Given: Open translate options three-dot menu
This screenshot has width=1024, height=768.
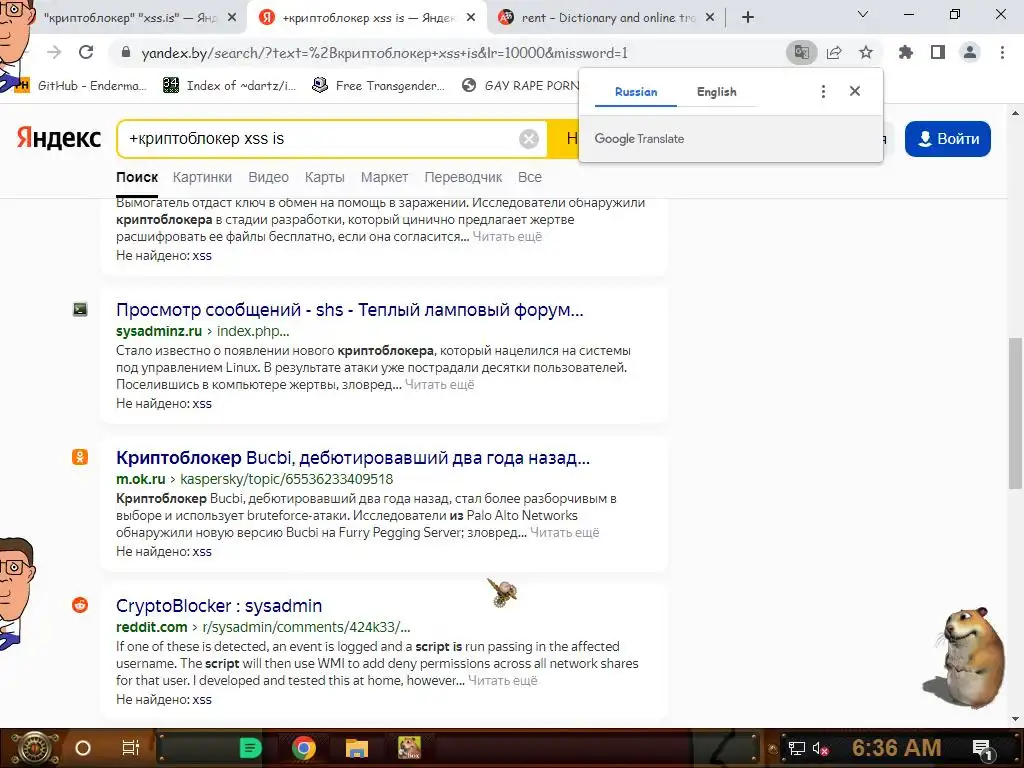Looking at the screenshot, I should [823, 91].
